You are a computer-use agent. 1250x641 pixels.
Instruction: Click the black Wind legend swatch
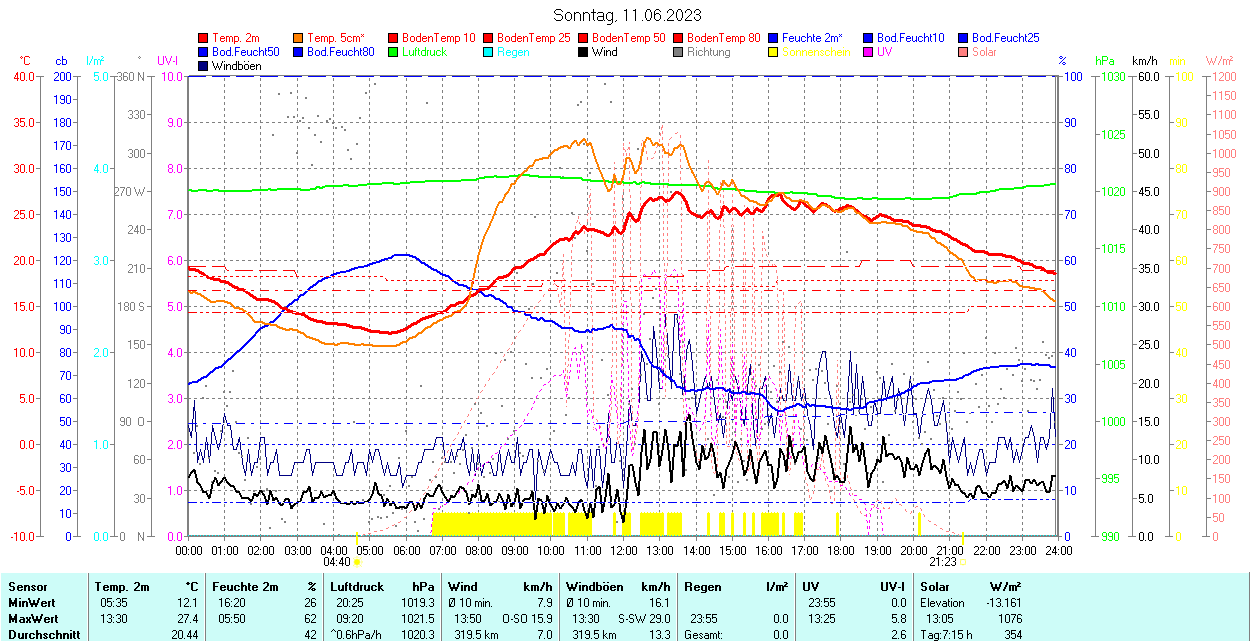583,52
